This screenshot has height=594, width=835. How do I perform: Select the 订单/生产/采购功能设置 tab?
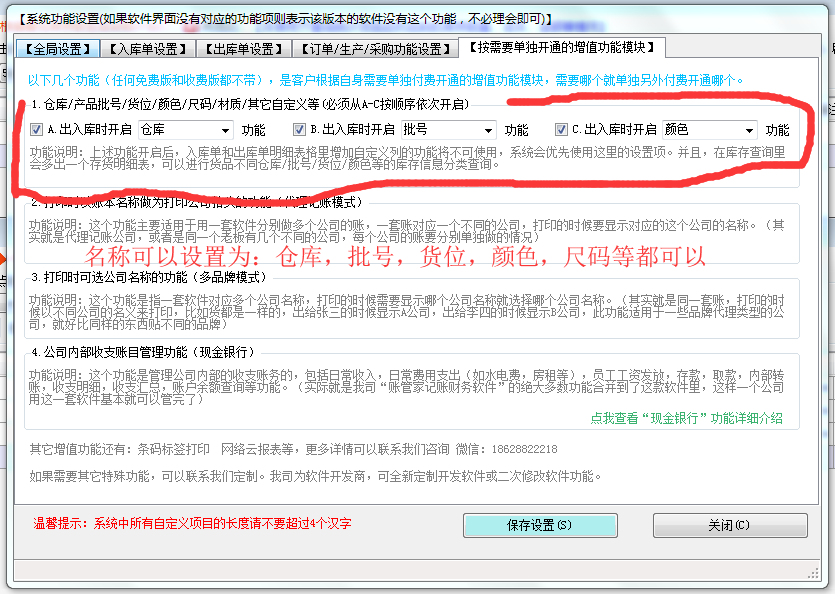(375, 49)
